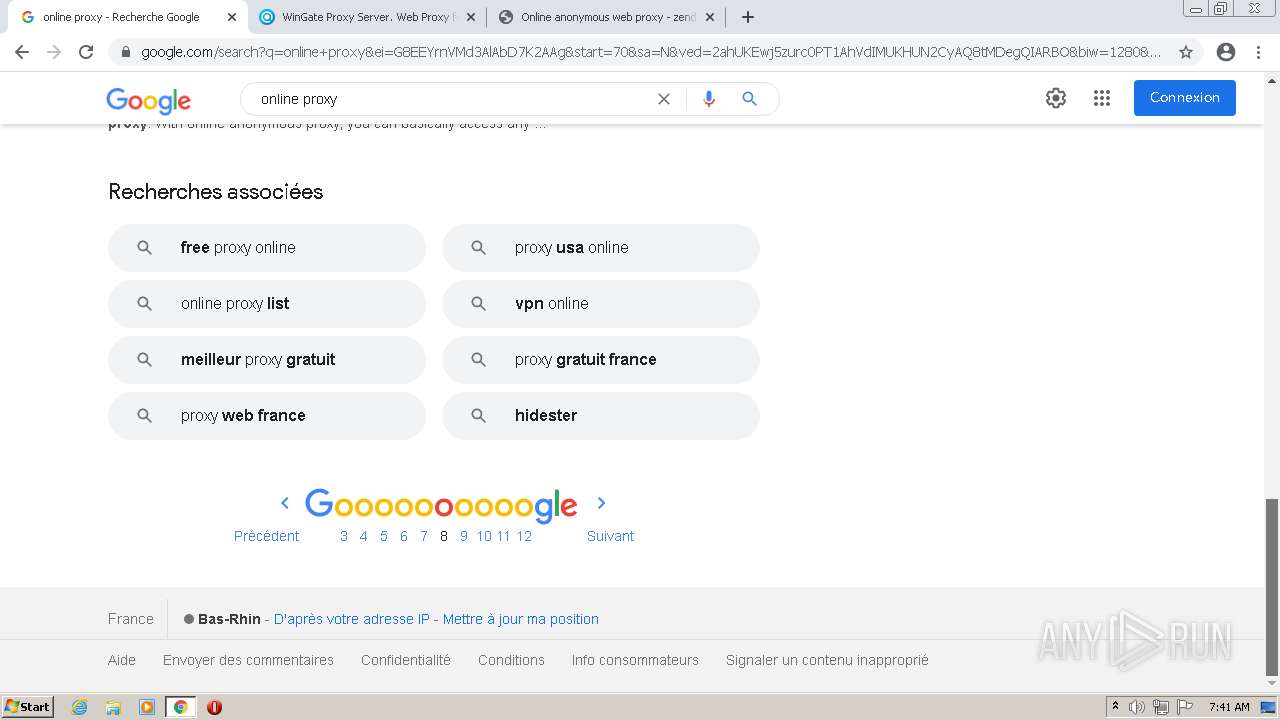Go back with browser back arrow
Viewport: 1280px width, 720px height.
point(22,52)
